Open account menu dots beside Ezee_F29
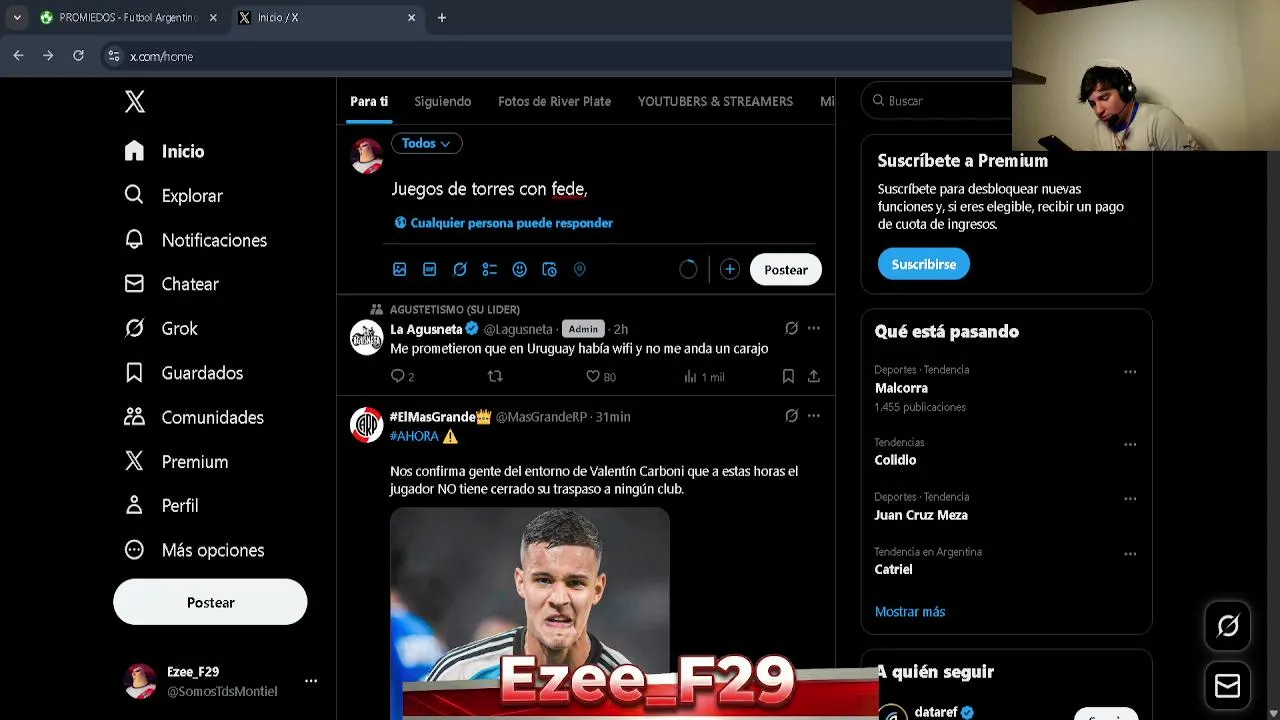Screen dimensions: 1280x720 (x=311, y=681)
